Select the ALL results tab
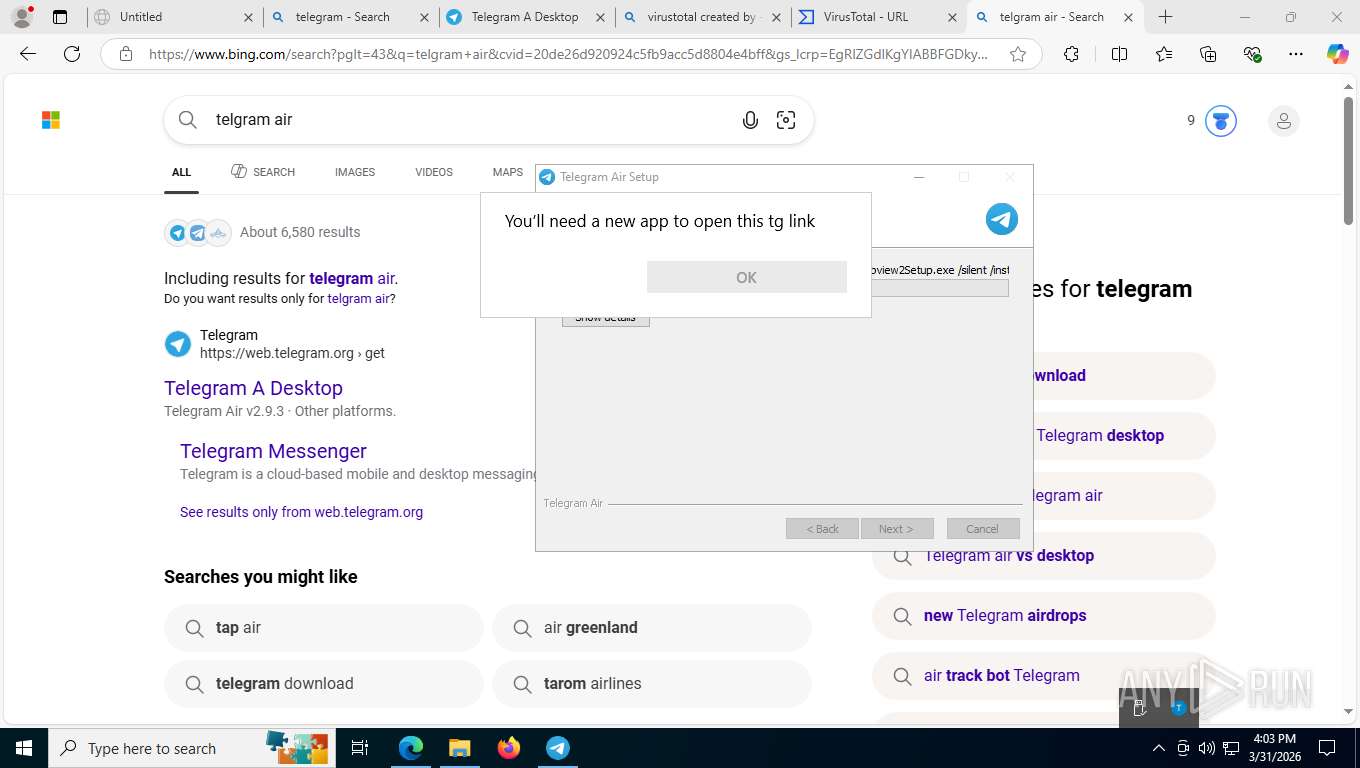This screenshot has height=768, width=1360. pyautogui.click(x=181, y=172)
